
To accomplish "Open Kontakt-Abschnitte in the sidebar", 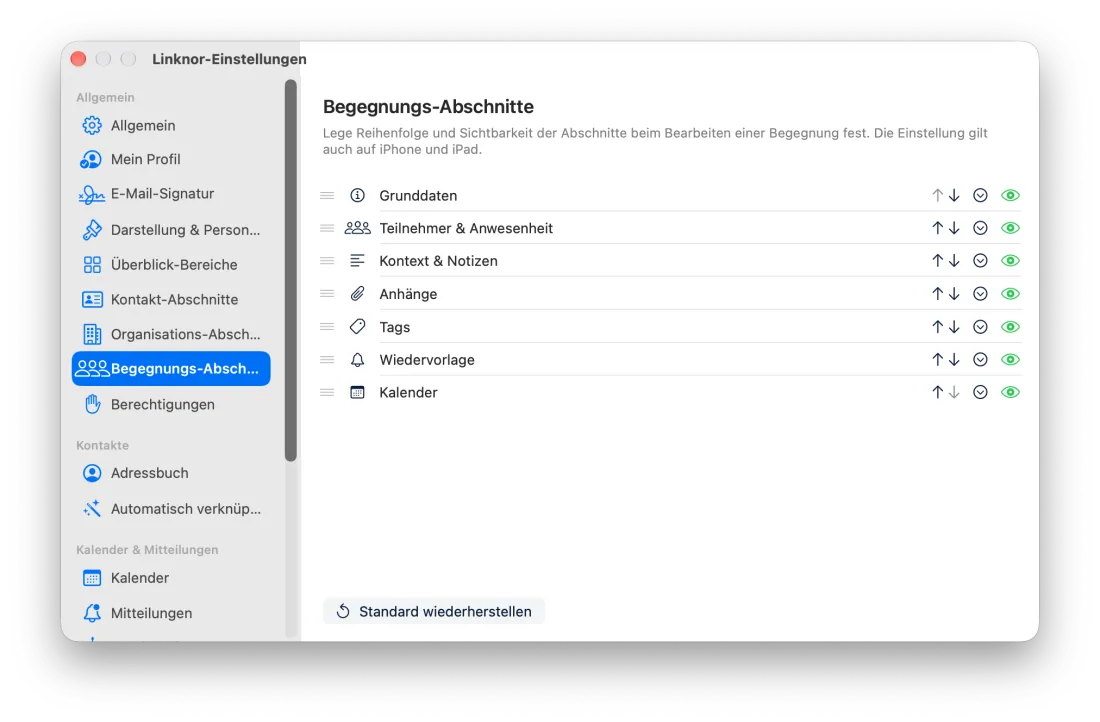I will coord(171,300).
